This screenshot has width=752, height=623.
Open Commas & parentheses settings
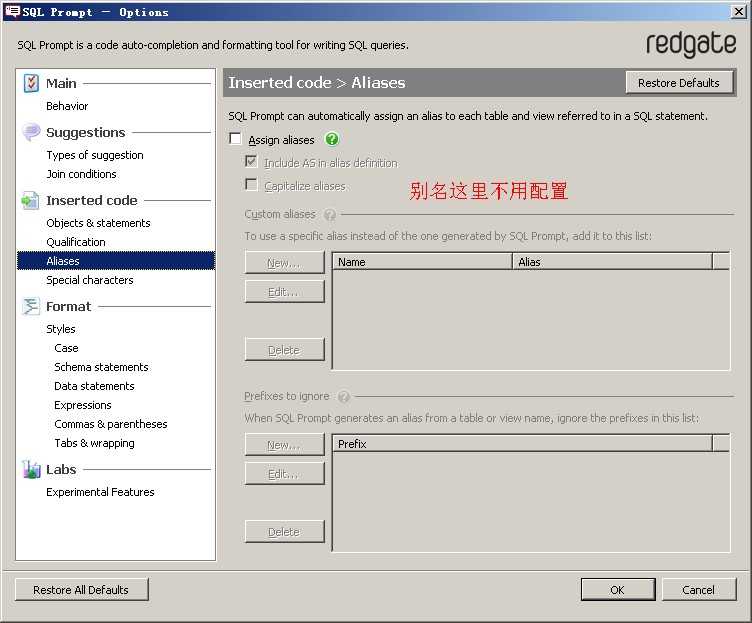(x=111, y=424)
